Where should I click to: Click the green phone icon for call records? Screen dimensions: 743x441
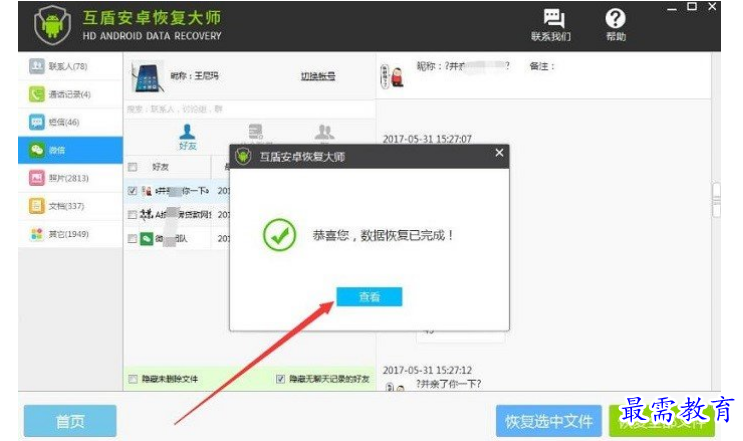click(x=36, y=94)
